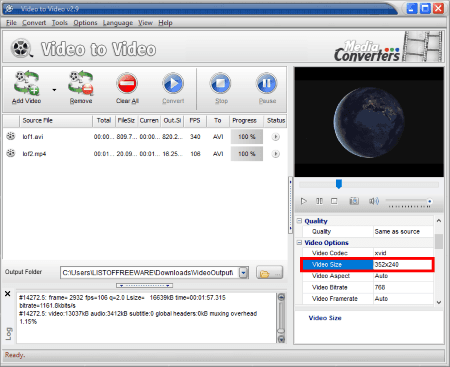Open the Add Video dropdown arrow
The image size is (450, 367).
[54, 90]
